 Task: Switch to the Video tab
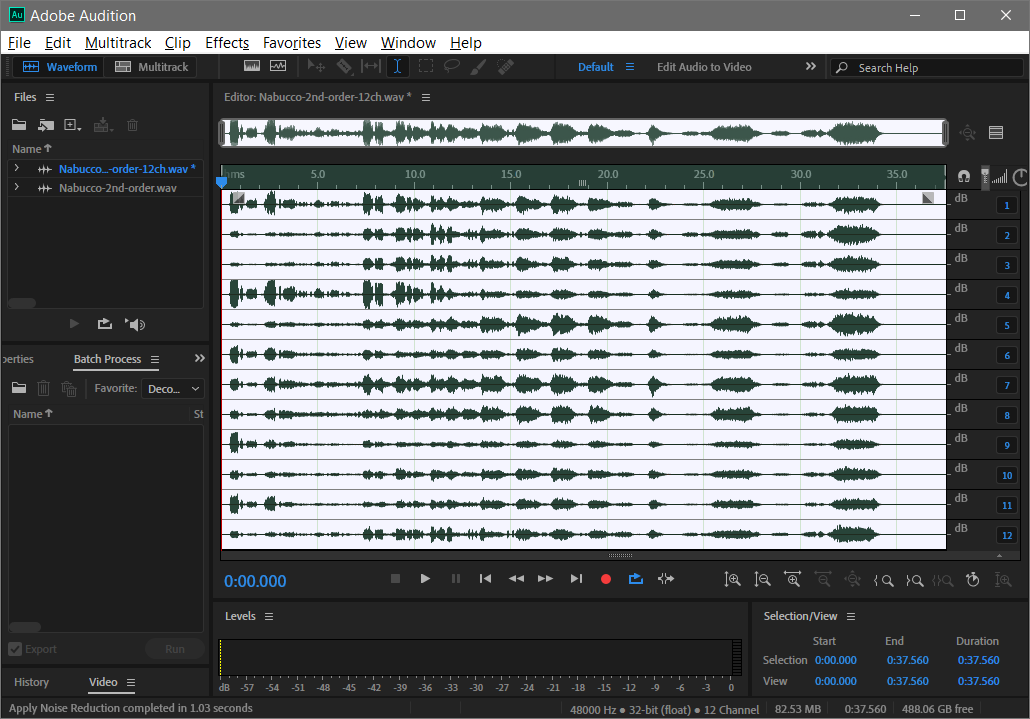click(103, 682)
